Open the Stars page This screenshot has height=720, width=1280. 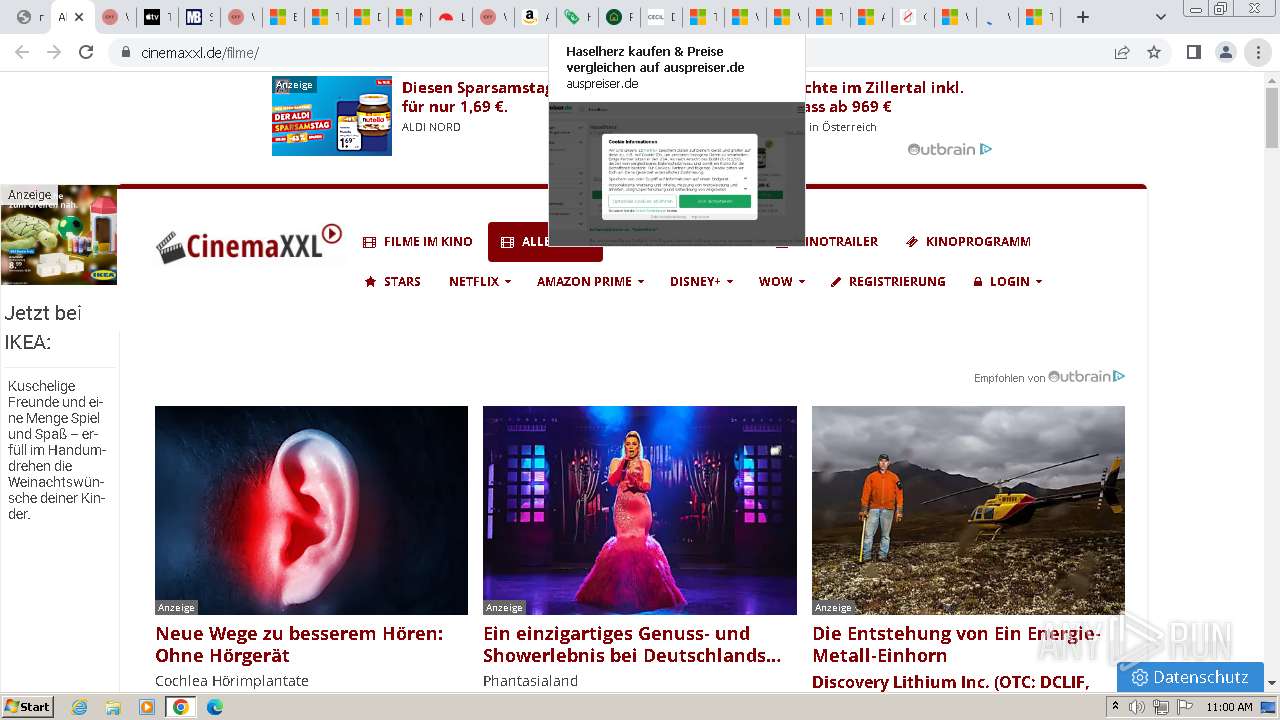click(392, 282)
